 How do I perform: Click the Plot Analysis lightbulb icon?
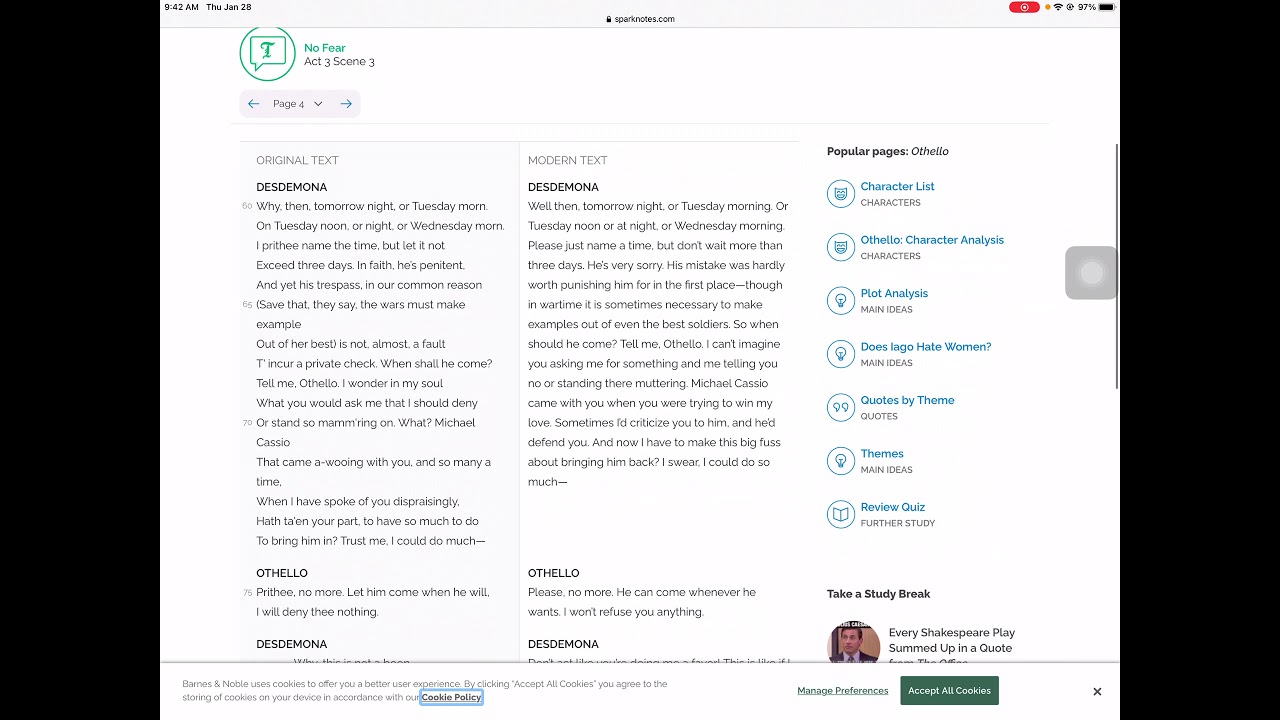pyautogui.click(x=841, y=300)
